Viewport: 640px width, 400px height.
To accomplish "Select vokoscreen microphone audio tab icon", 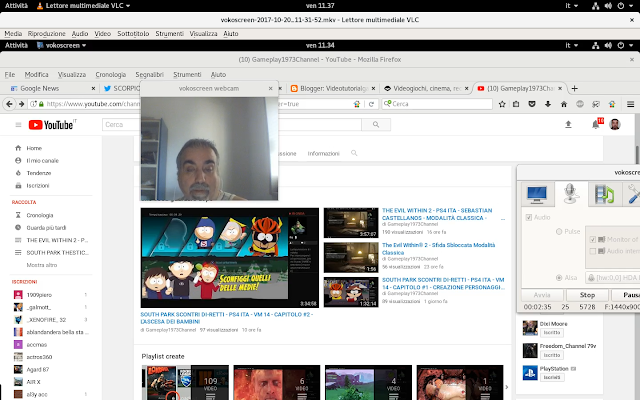I will point(570,194).
